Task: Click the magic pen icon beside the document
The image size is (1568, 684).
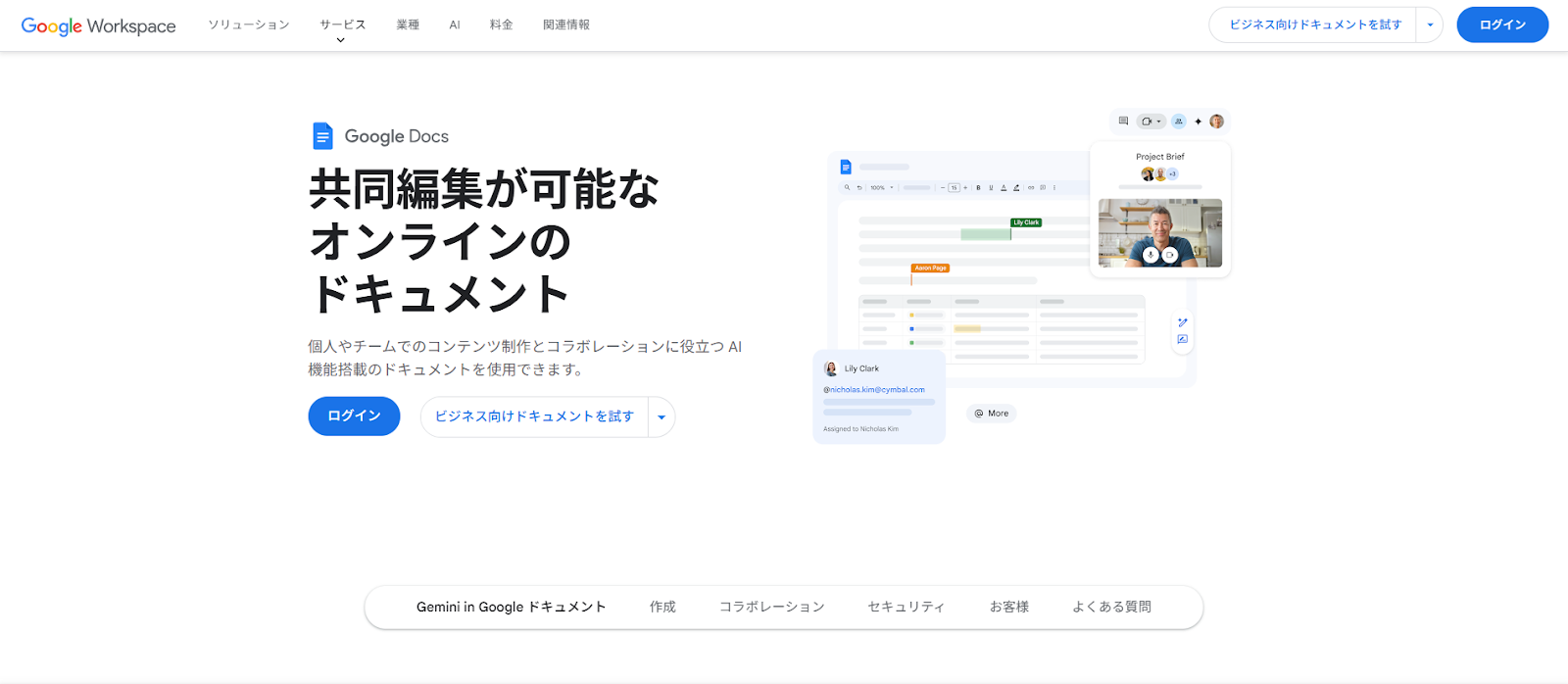Action: (1183, 322)
